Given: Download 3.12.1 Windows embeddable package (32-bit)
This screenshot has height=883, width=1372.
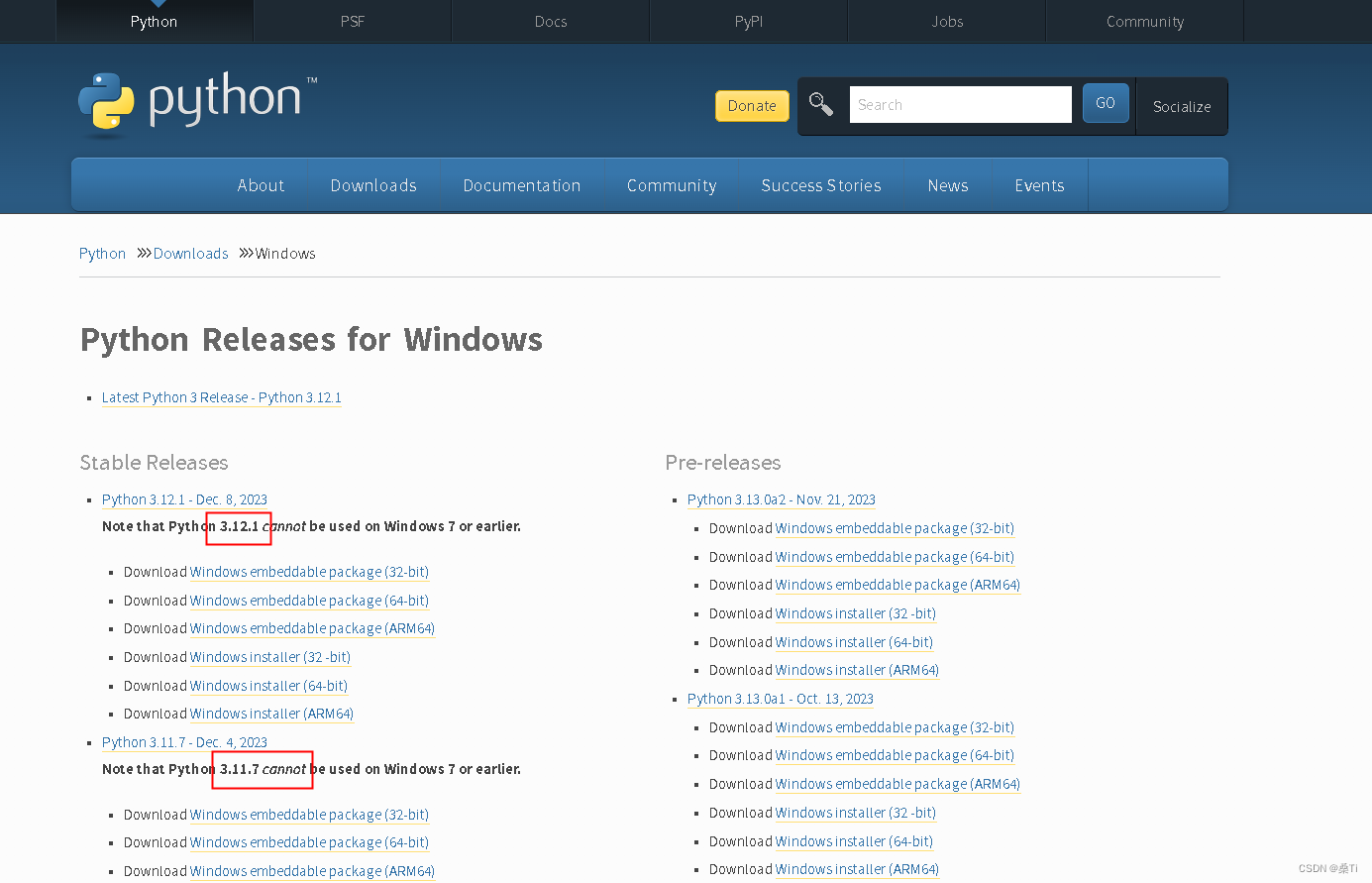Looking at the screenshot, I should [309, 572].
